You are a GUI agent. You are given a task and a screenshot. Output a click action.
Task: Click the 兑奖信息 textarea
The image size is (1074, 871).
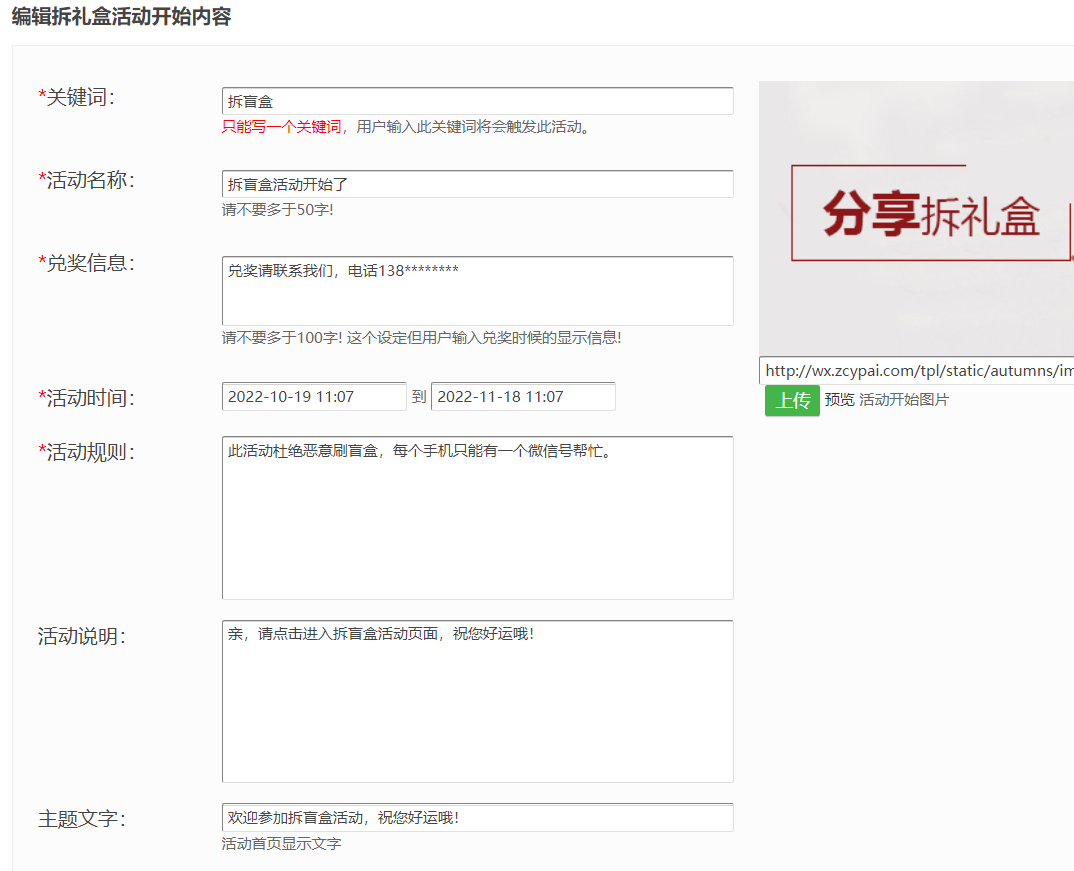[x=477, y=291]
